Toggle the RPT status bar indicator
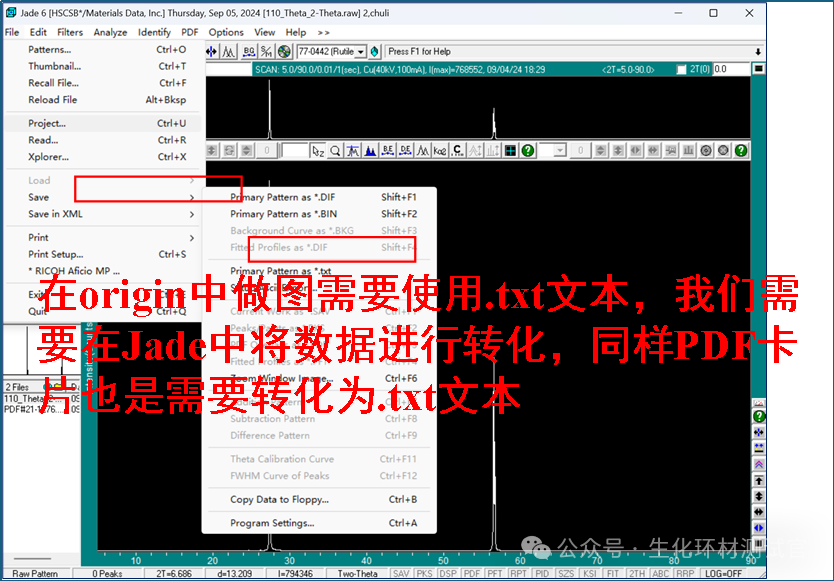 pos(518,574)
